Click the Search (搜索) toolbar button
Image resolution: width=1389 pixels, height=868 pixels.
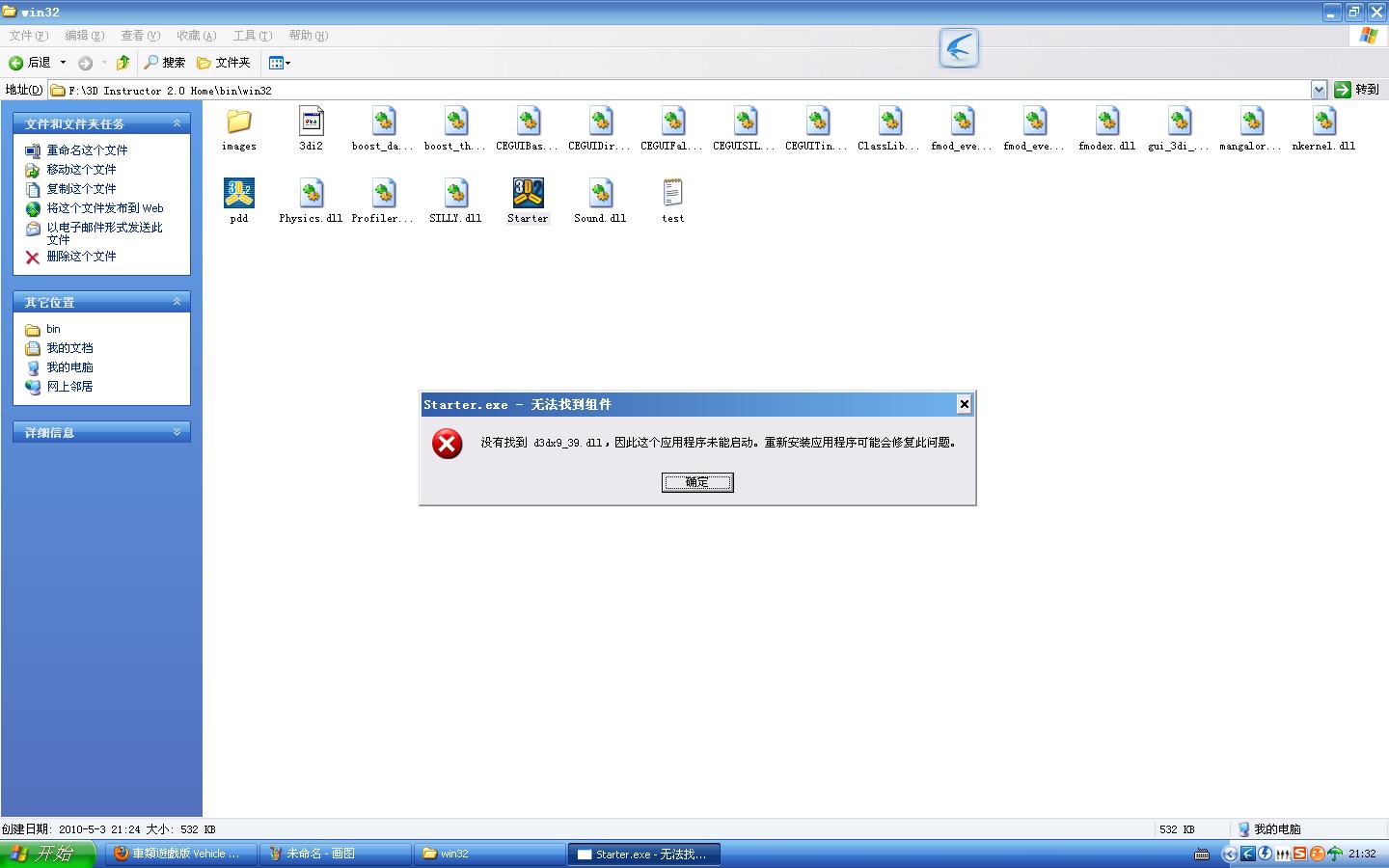(x=165, y=63)
